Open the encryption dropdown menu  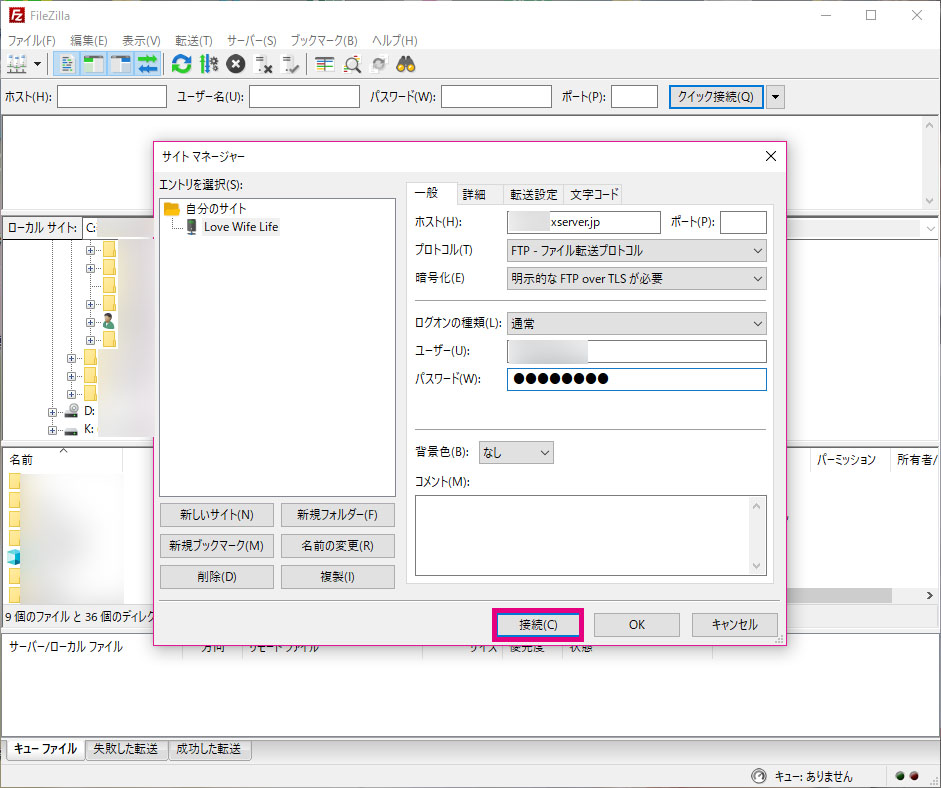click(x=636, y=278)
